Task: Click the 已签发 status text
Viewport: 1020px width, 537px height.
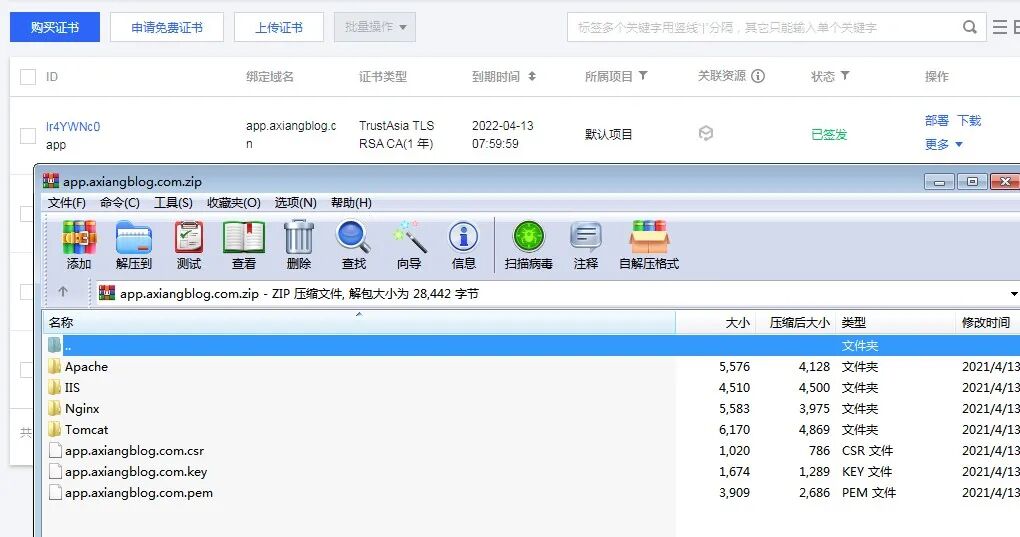Action: point(829,135)
